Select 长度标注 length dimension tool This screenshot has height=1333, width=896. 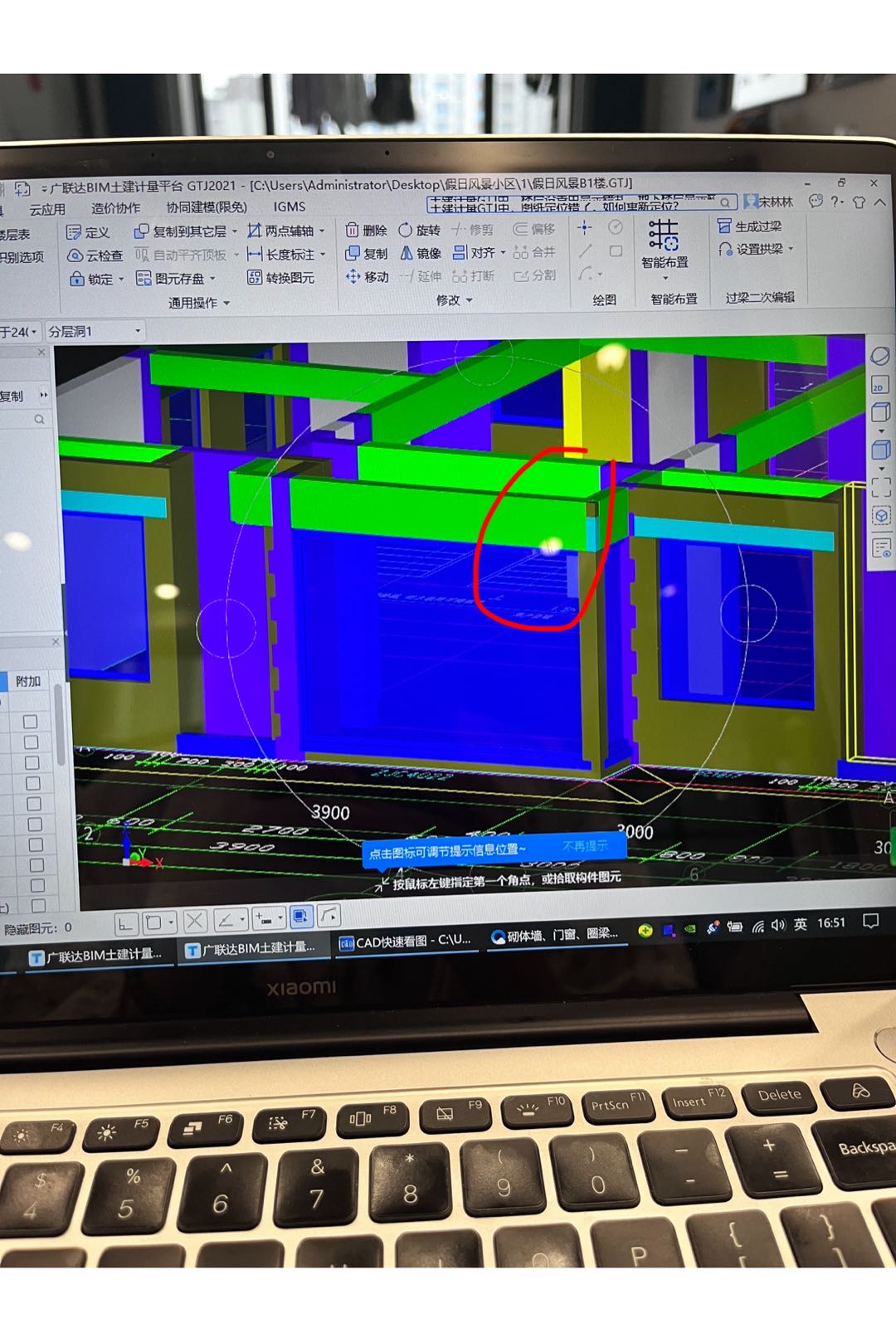pyautogui.click(x=280, y=254)
